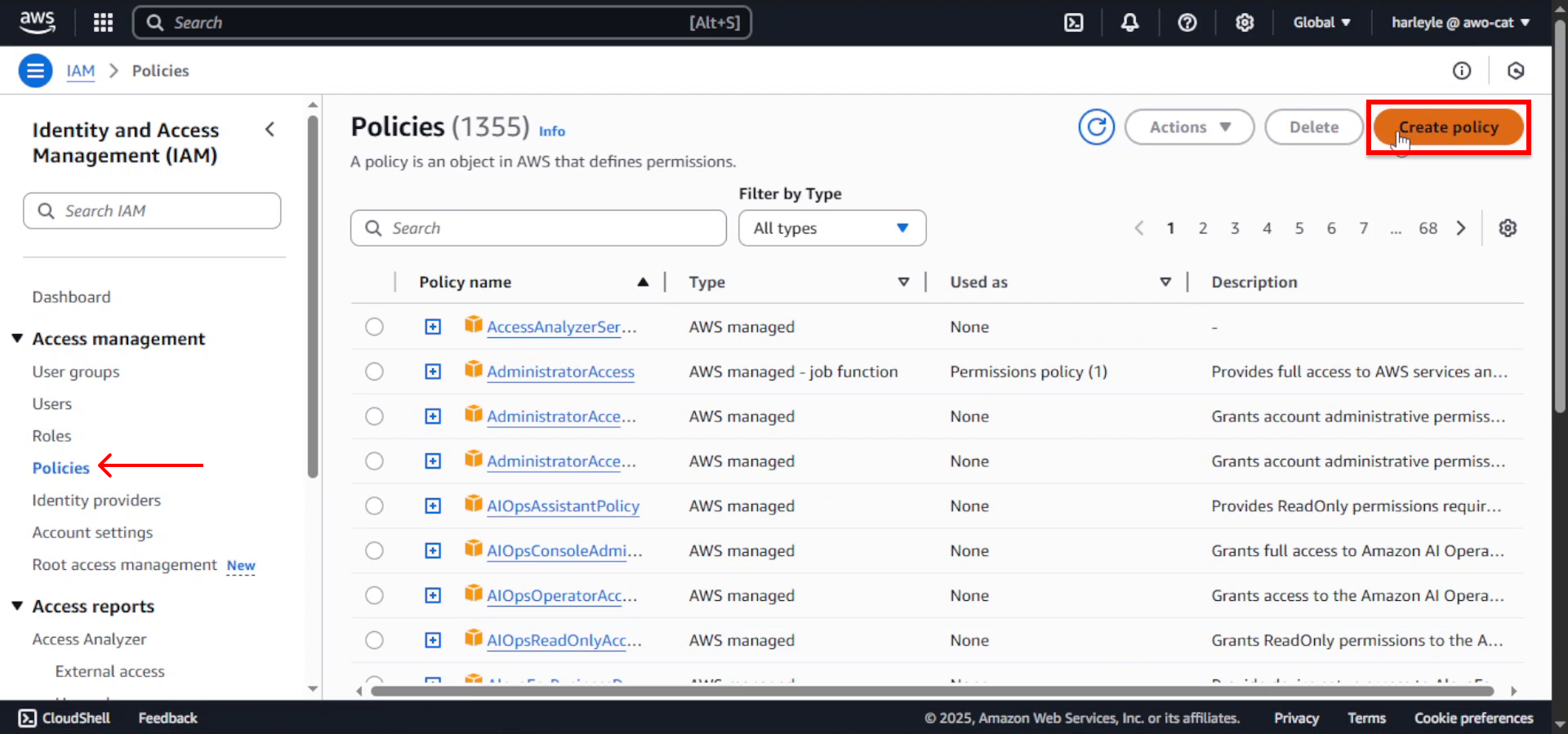This screenshot has height=734, width=1568.
Task: Expand the AIOpsConsoleAdmi… policy row
Action: point(433,550)
